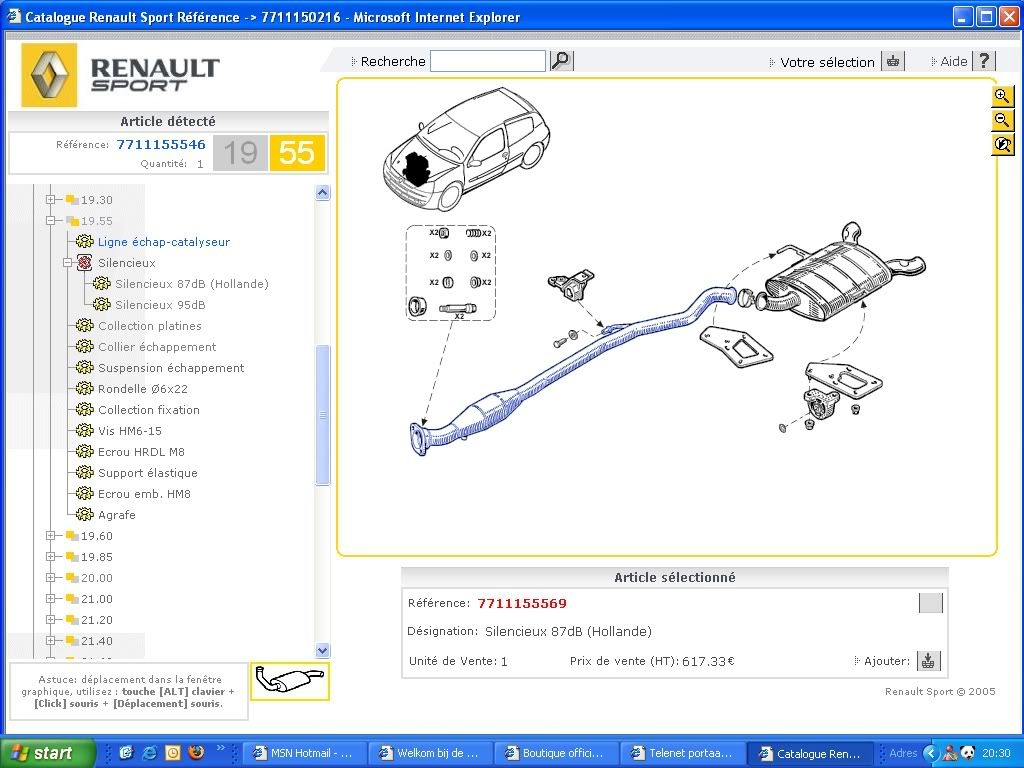Expand the 20.00 tree node
Viewport: 1024px width, 768px height.
(x=50, y=577)
